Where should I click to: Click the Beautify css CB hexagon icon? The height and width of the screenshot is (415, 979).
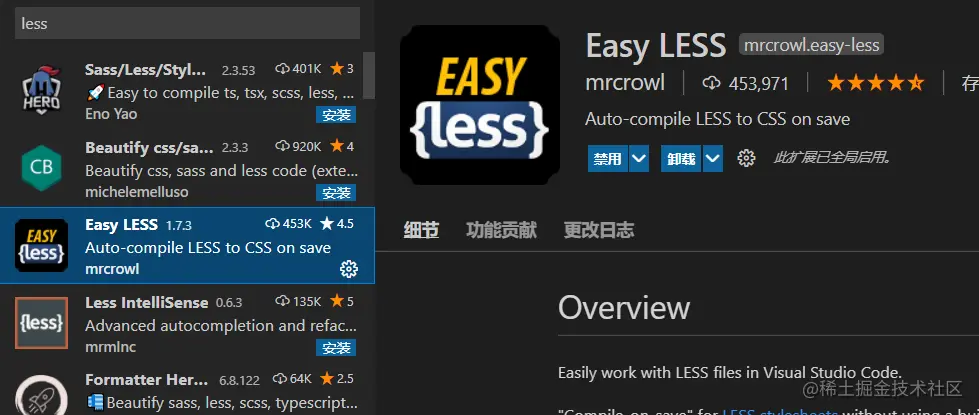(41, 168)
